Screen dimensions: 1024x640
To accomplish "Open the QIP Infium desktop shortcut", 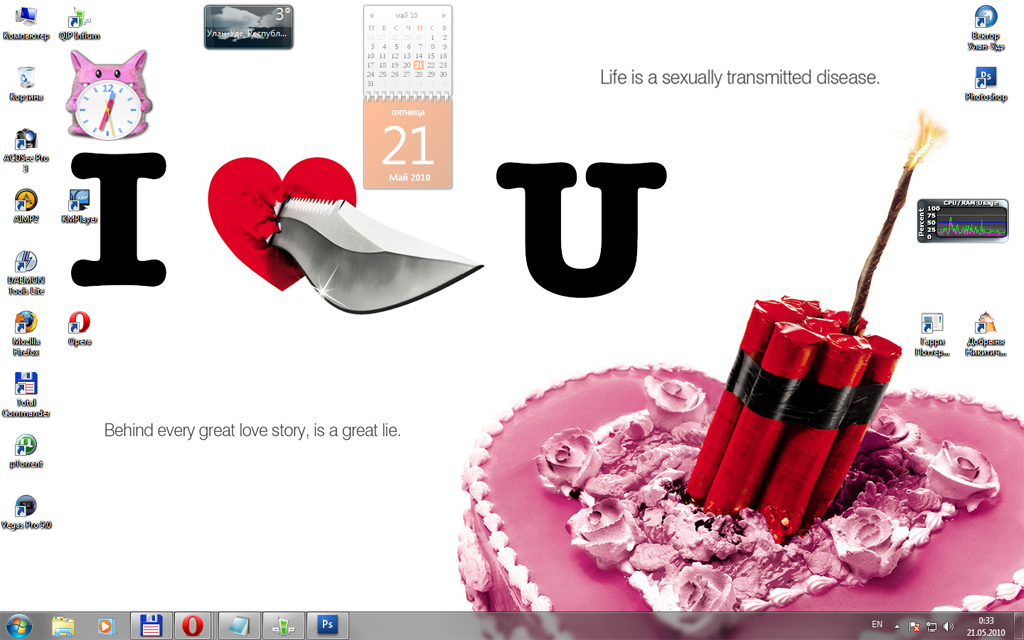I will click(x=78, y=19).
